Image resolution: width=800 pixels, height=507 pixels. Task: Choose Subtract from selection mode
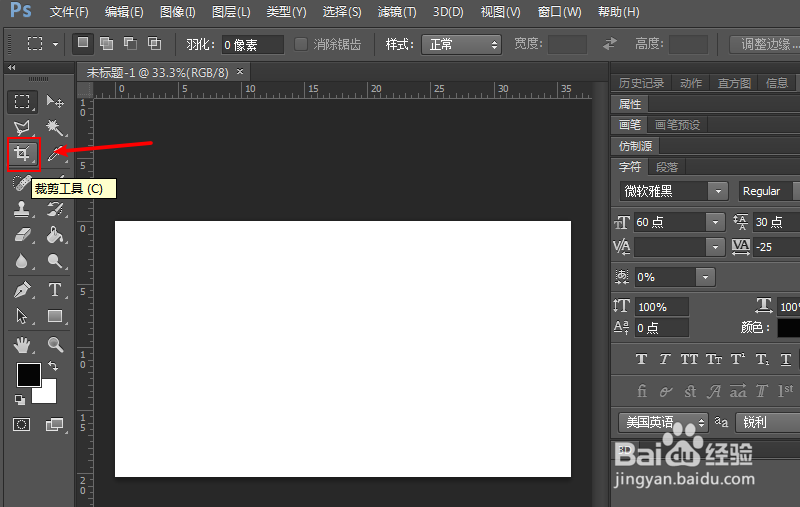131,44
